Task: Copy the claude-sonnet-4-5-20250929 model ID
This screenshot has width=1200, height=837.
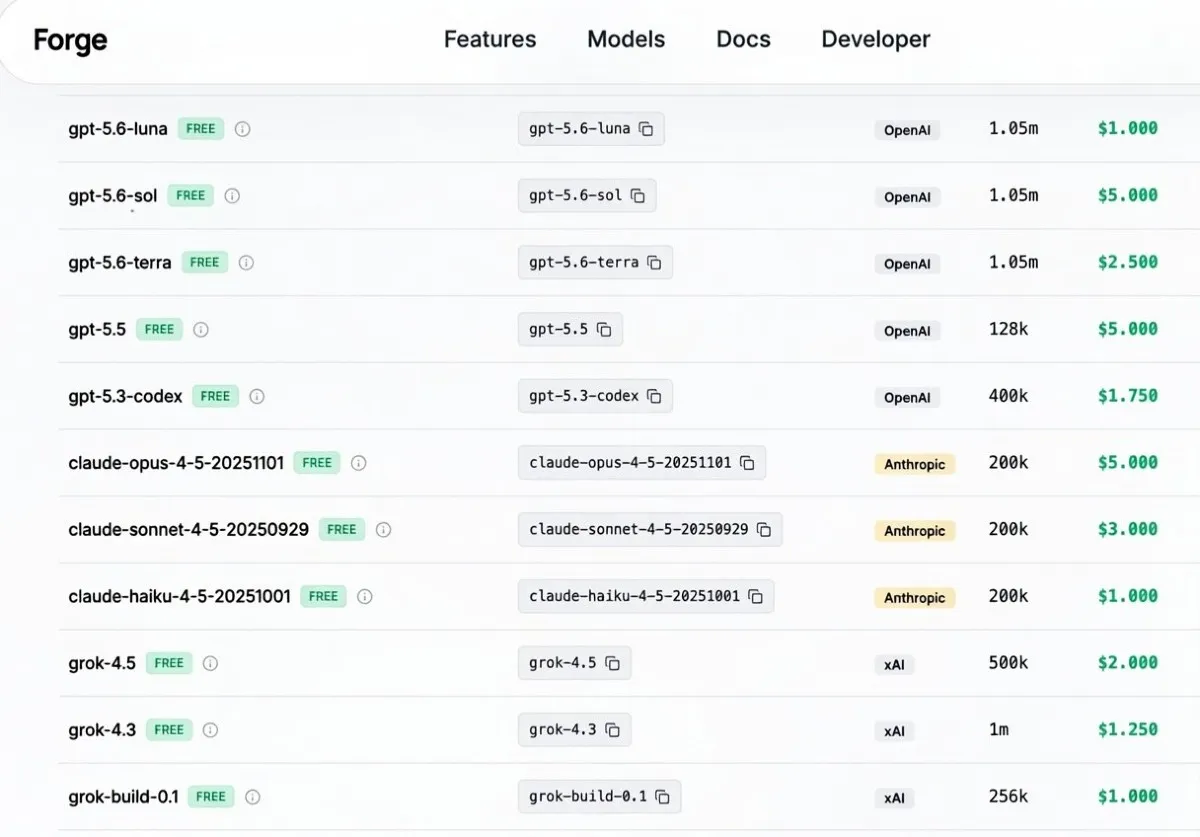Action: pos(764,530)
